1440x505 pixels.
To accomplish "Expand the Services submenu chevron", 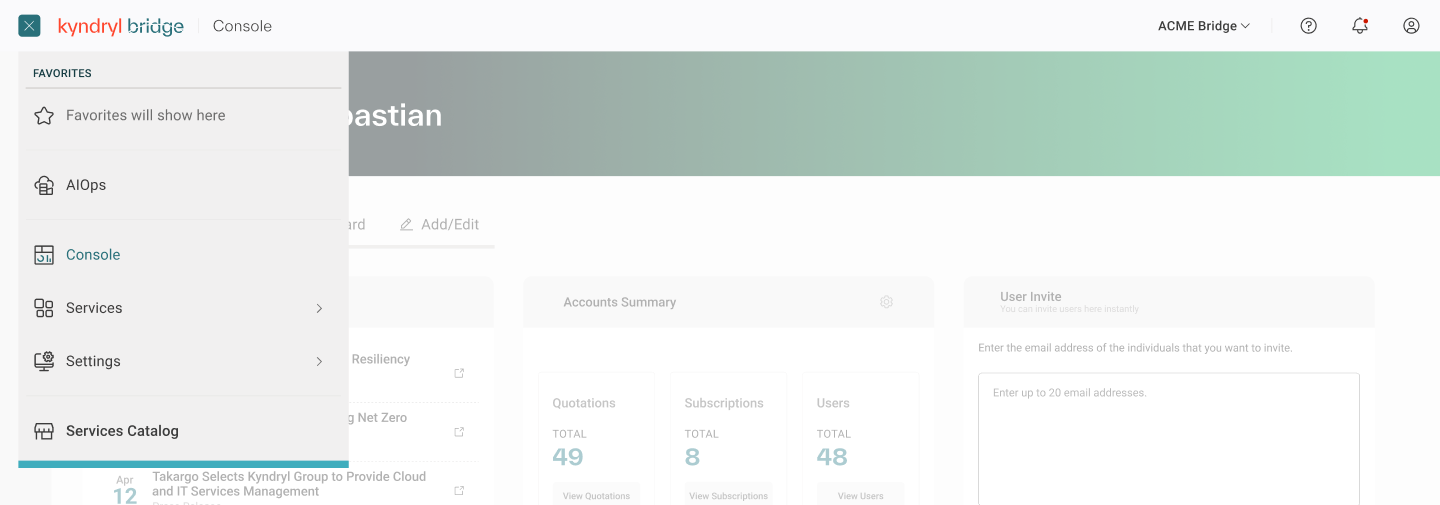I will click(319, 308).
